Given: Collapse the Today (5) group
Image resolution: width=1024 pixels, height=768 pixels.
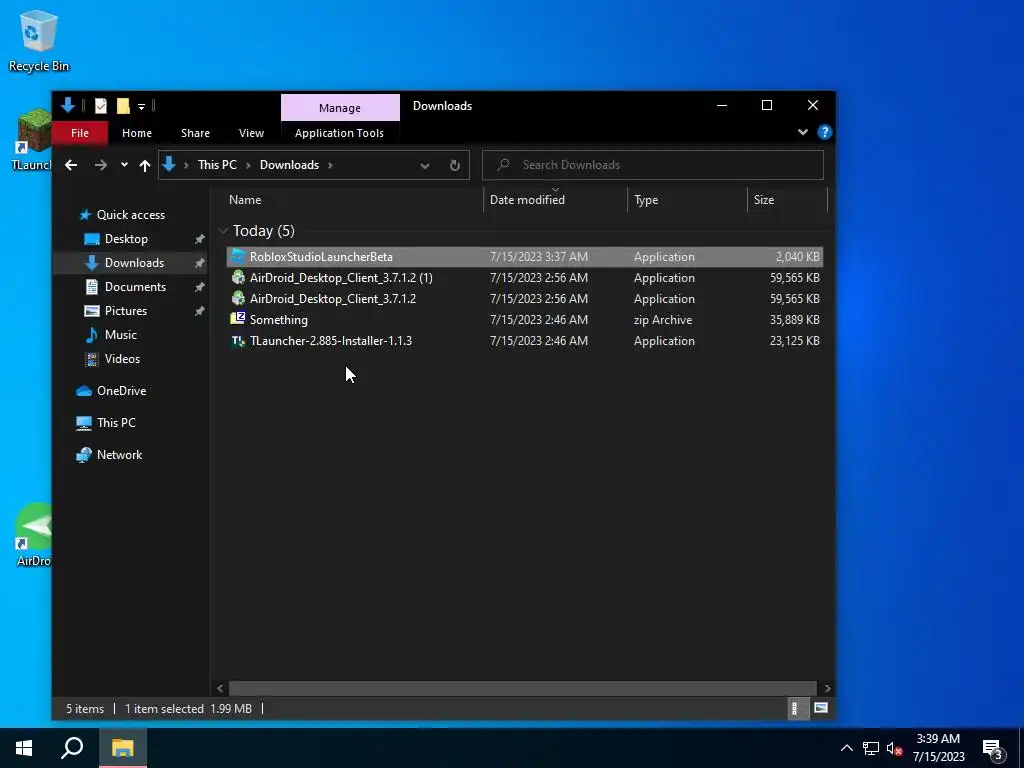Looking at the screenshot, I should (x=223, y=231).
